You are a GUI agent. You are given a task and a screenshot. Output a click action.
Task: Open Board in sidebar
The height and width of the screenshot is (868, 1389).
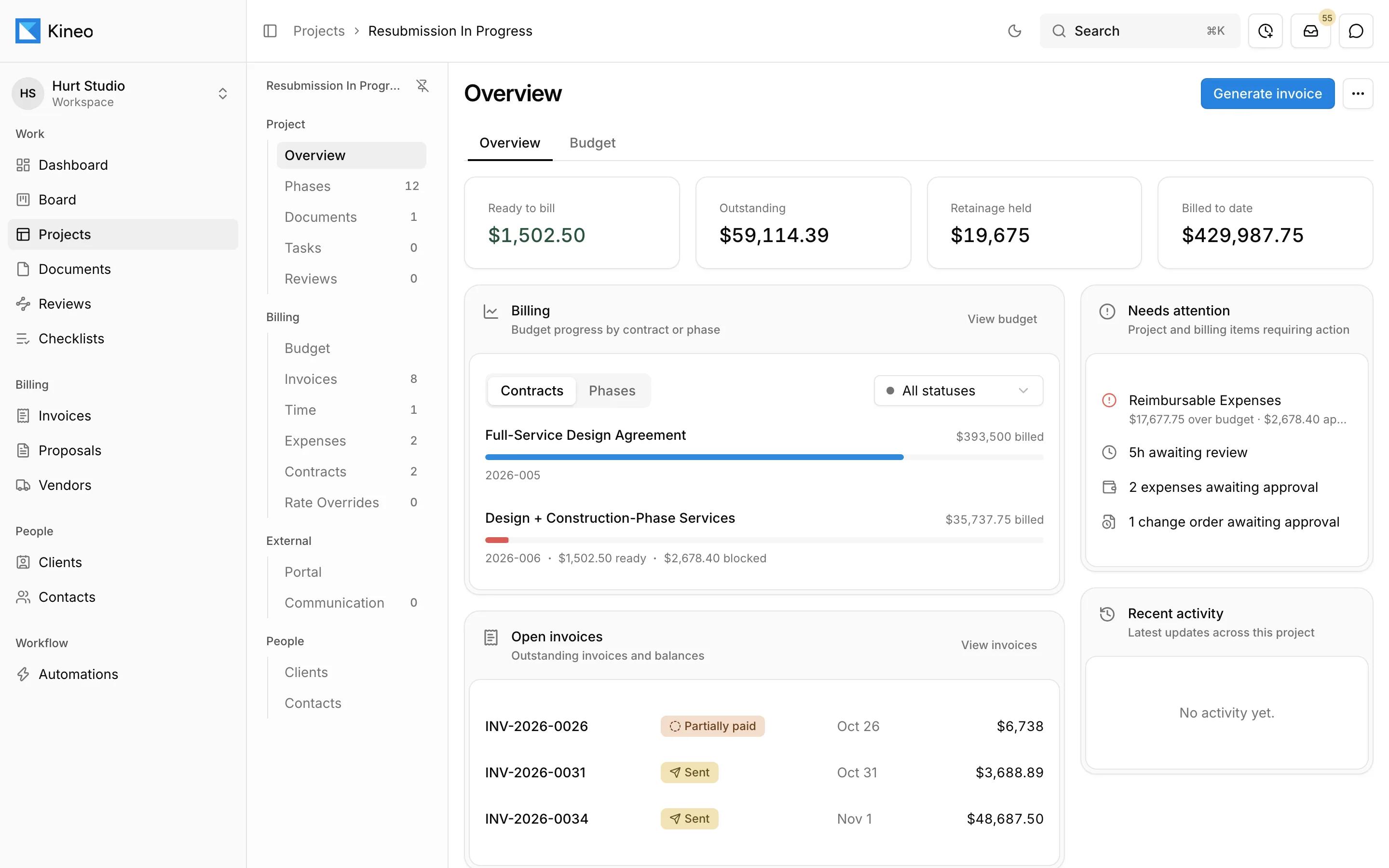click(x=123, y=200)
